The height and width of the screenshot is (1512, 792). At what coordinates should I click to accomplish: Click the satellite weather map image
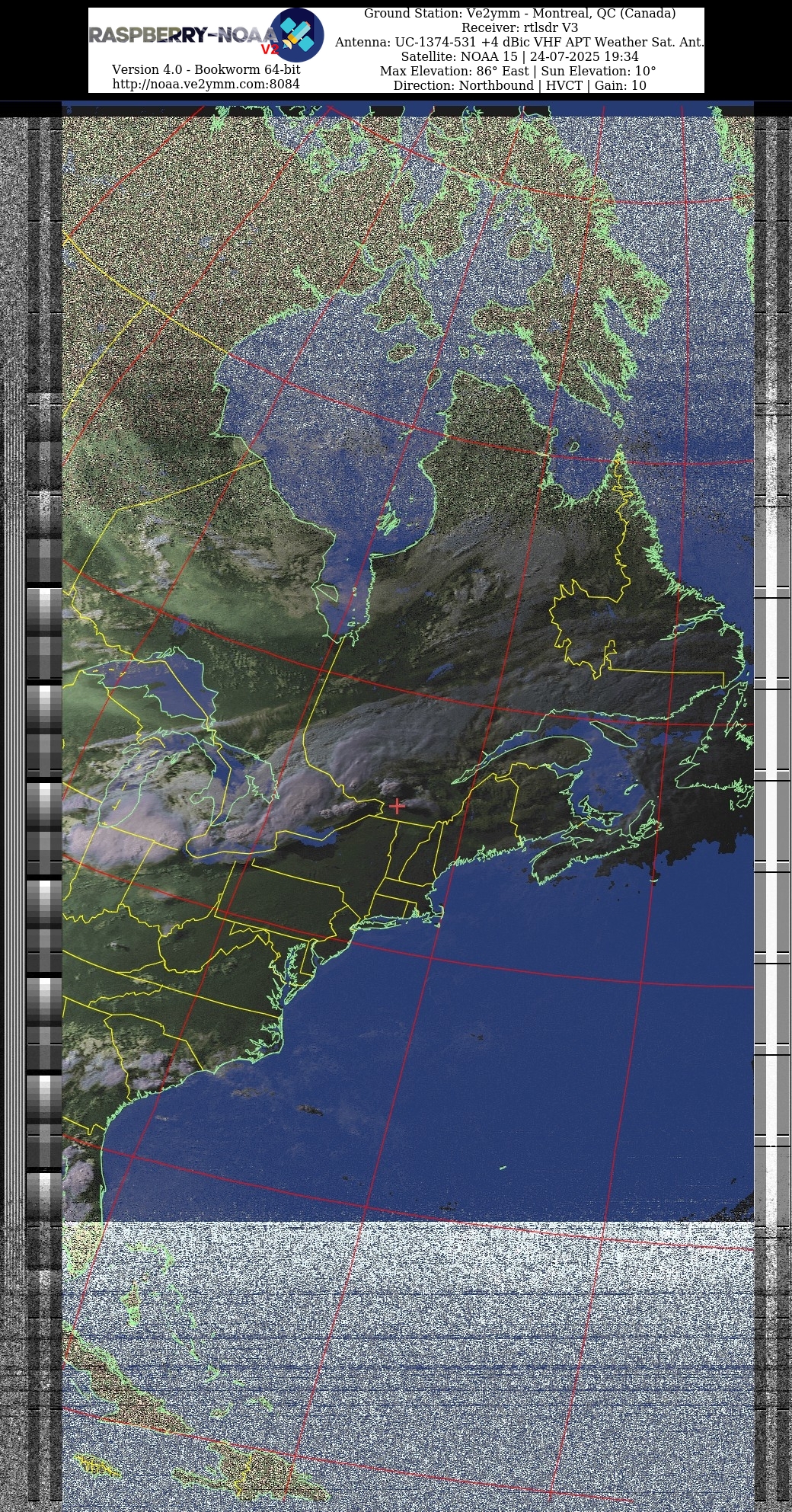(x=407, y=807)
